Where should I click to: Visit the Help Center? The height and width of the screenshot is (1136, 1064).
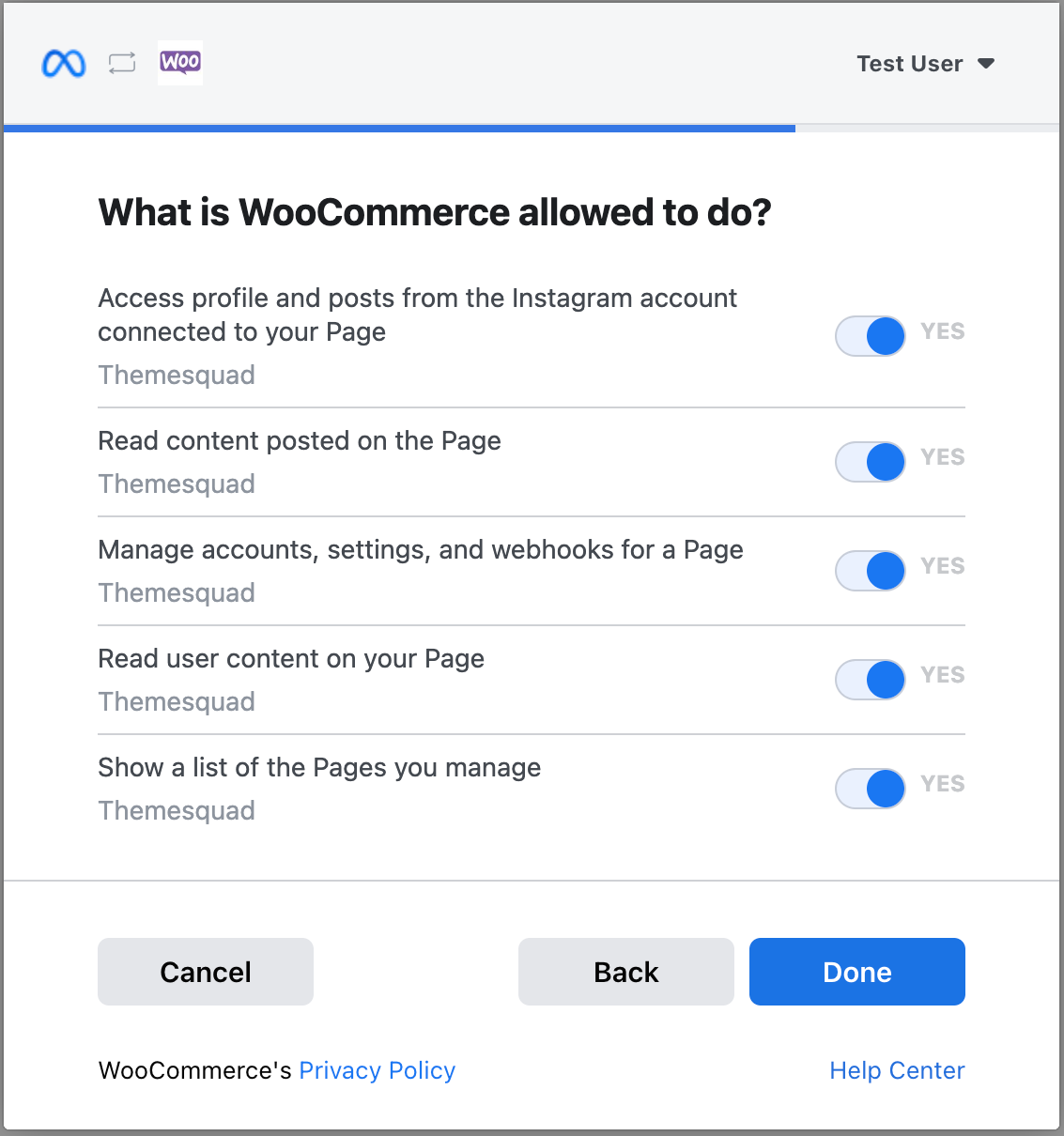pyautogui.click(x=896, y=1070)
